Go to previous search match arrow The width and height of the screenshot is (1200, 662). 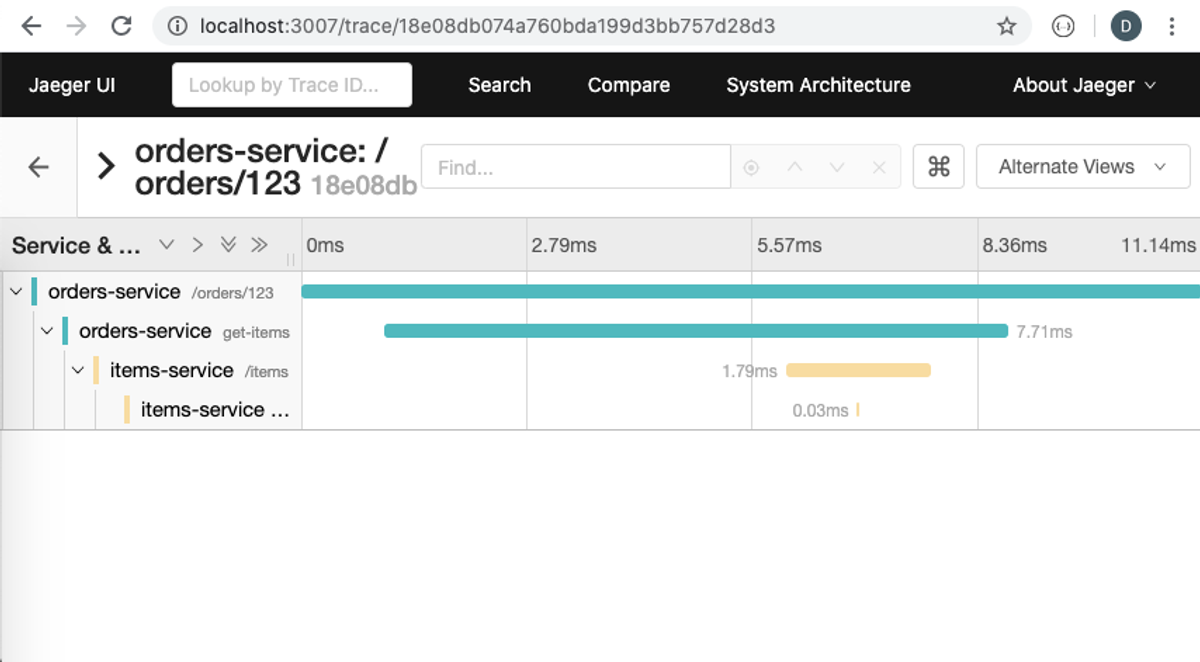(794, 168)
